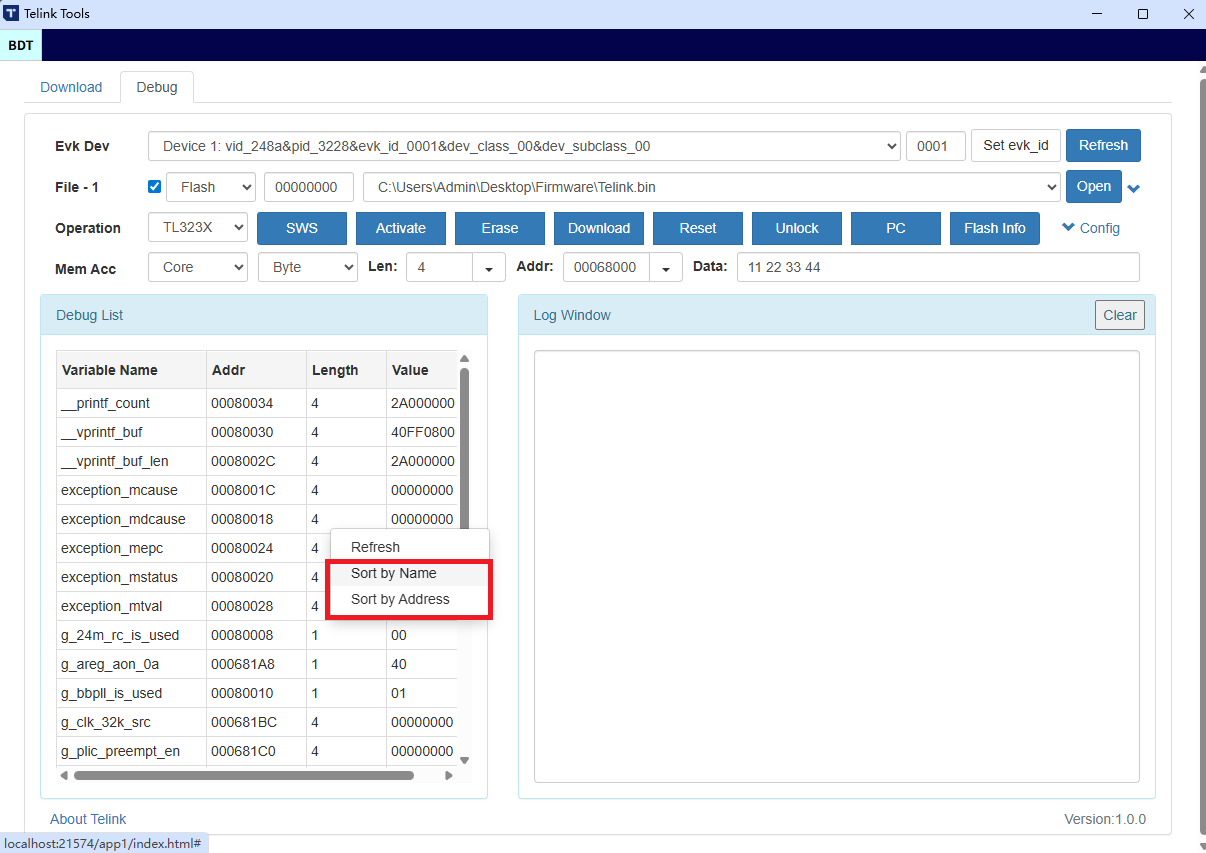Click the PC operation button

pos(895,228)
